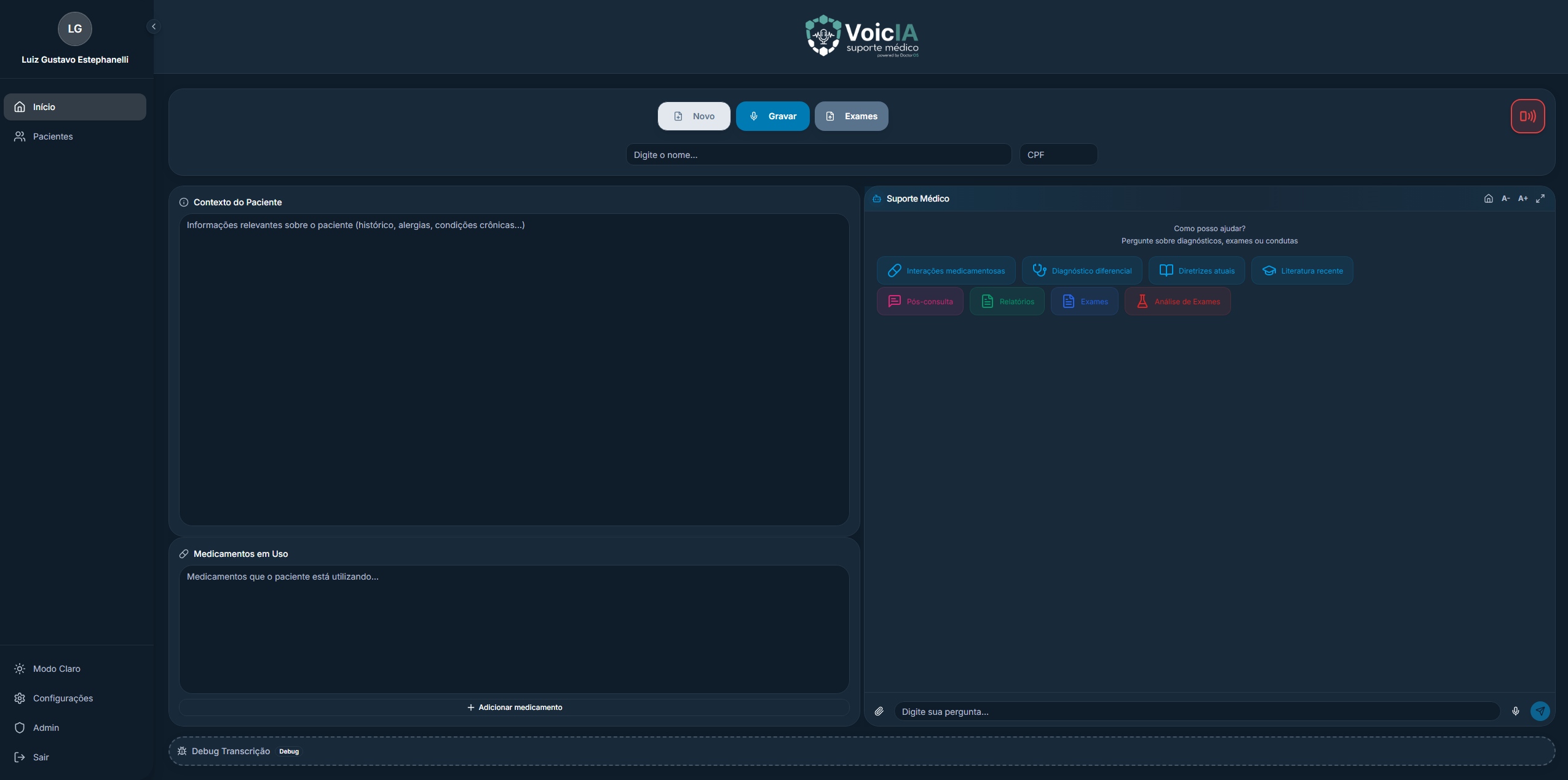Click the Como posso ajudar? text

point(1210,228)
